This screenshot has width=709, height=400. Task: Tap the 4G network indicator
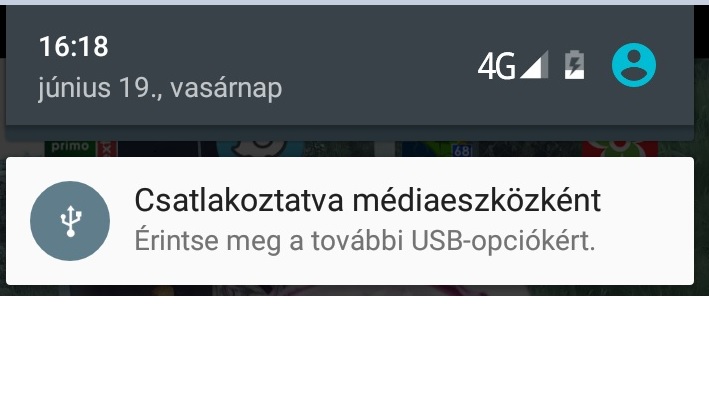click(496, 66)
